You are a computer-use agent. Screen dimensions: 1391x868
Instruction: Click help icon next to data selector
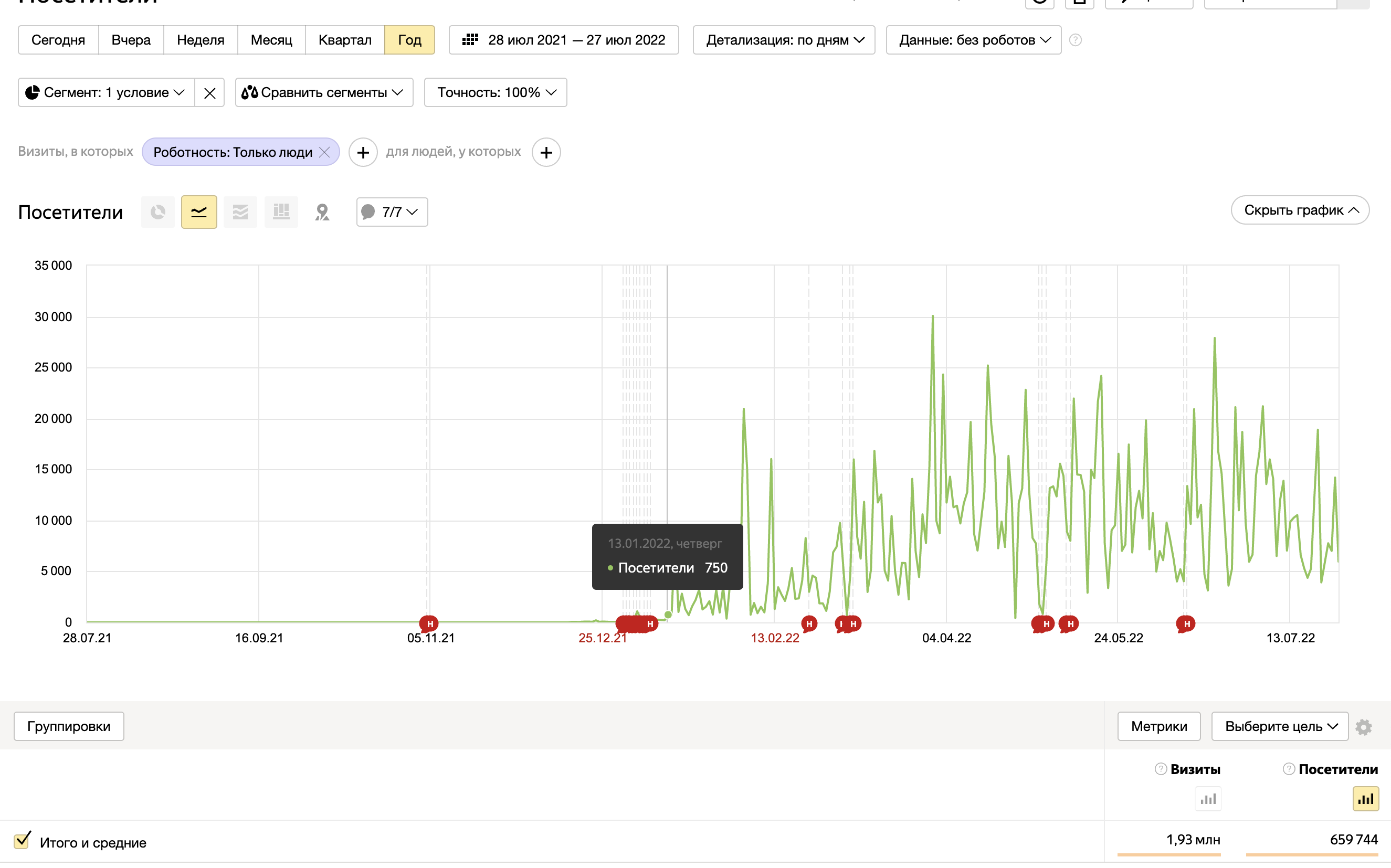(1075, 40)
